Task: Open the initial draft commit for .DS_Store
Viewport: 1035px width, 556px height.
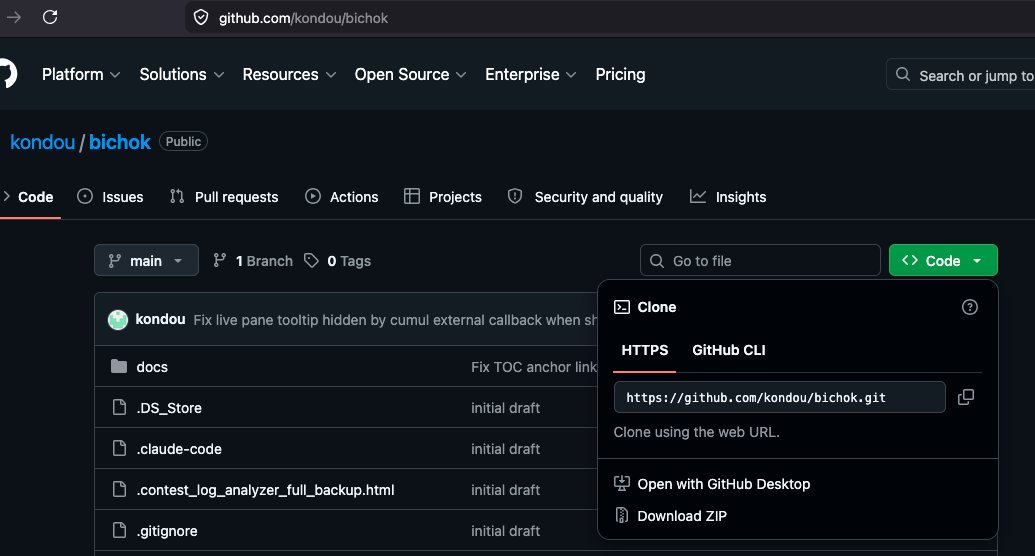Action: pyautogui.click(x=506, y=408)
